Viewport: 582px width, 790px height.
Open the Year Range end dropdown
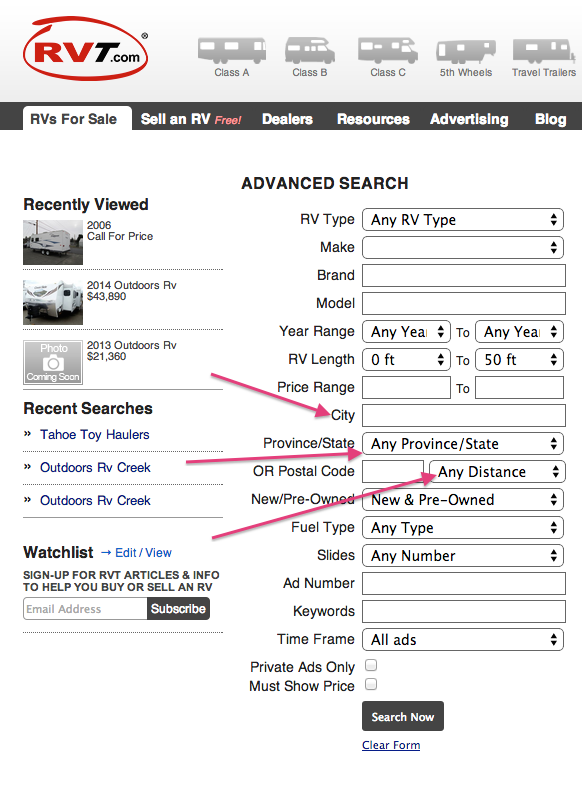519,332
